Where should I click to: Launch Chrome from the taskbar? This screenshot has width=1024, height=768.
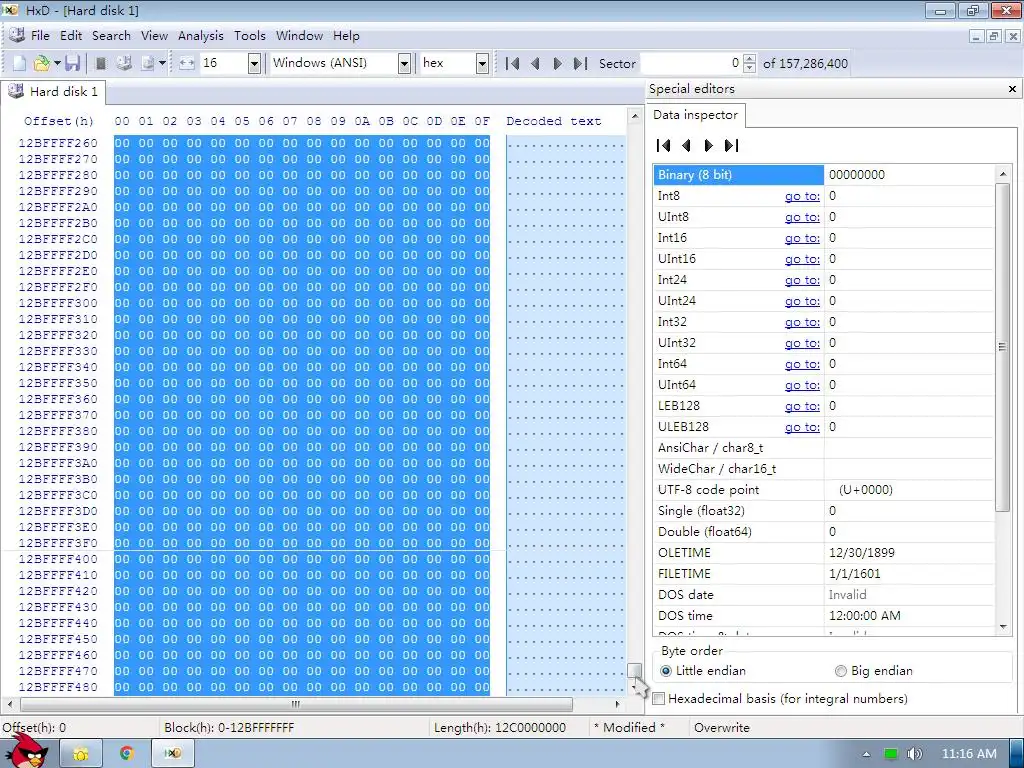coord(127,754)
